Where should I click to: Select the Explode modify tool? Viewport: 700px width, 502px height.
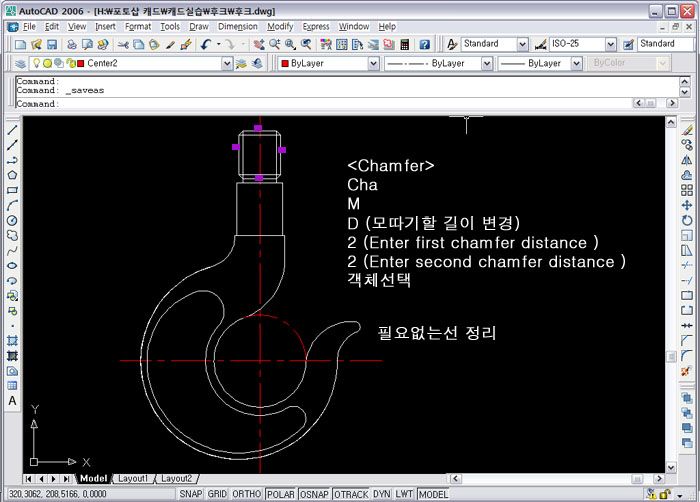point(687,371)
